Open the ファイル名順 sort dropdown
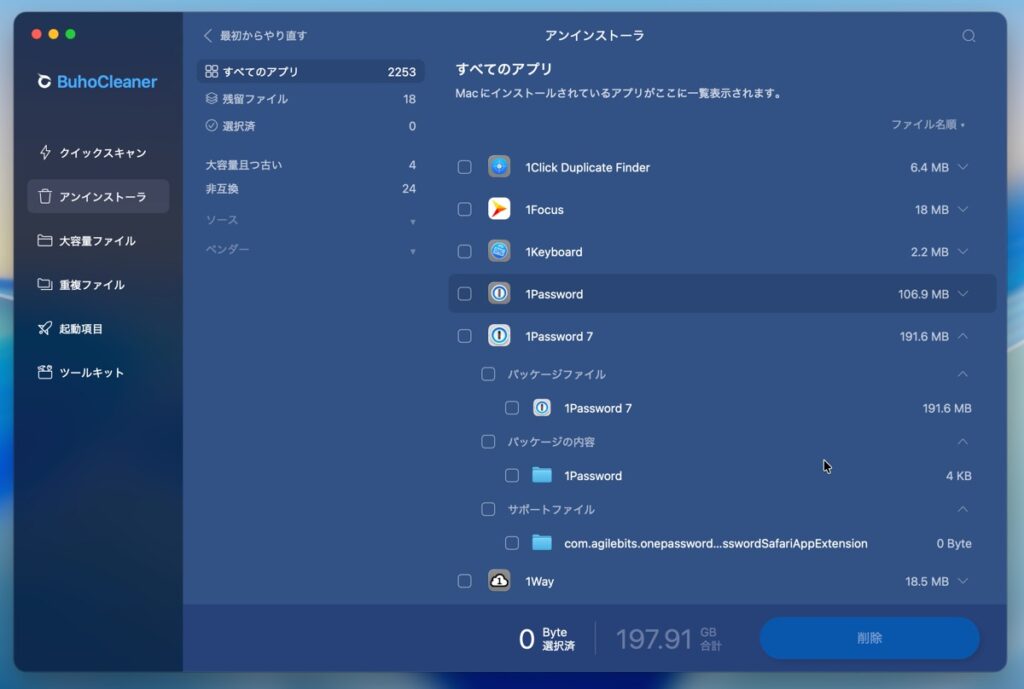The image size is (1024, 689). click(x=928, y=125)
